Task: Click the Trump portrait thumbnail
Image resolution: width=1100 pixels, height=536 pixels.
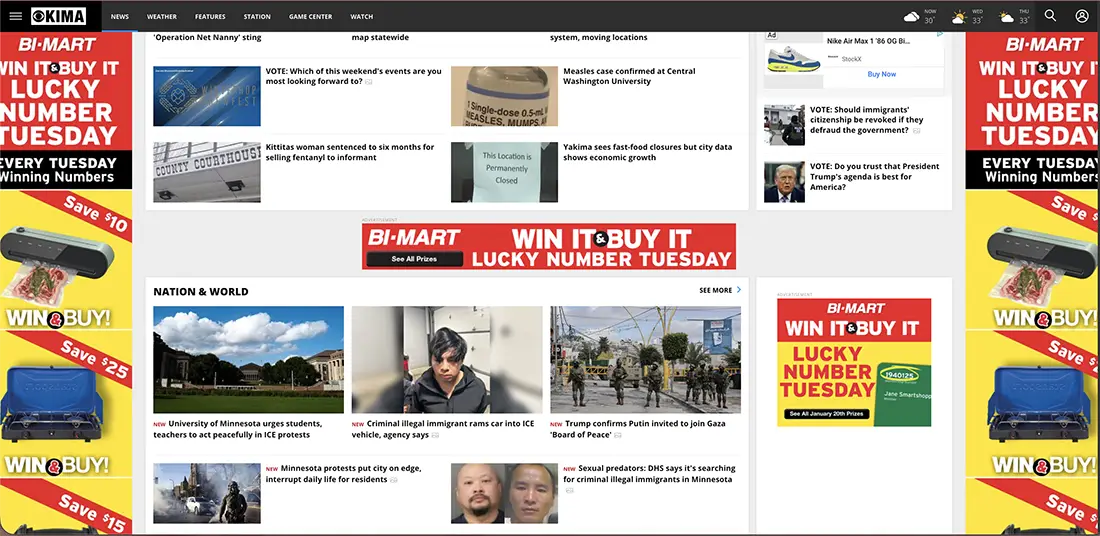Action: click(x=784, y=182)
